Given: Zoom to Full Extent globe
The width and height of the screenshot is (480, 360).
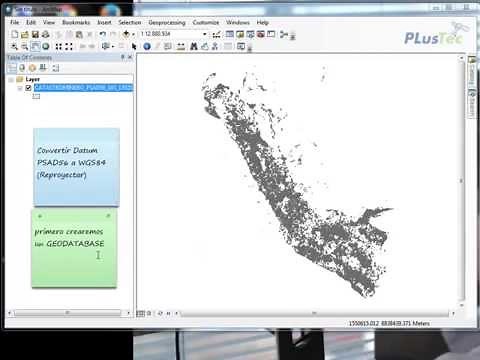Looking at the screenshot, I should click(46, 46).
